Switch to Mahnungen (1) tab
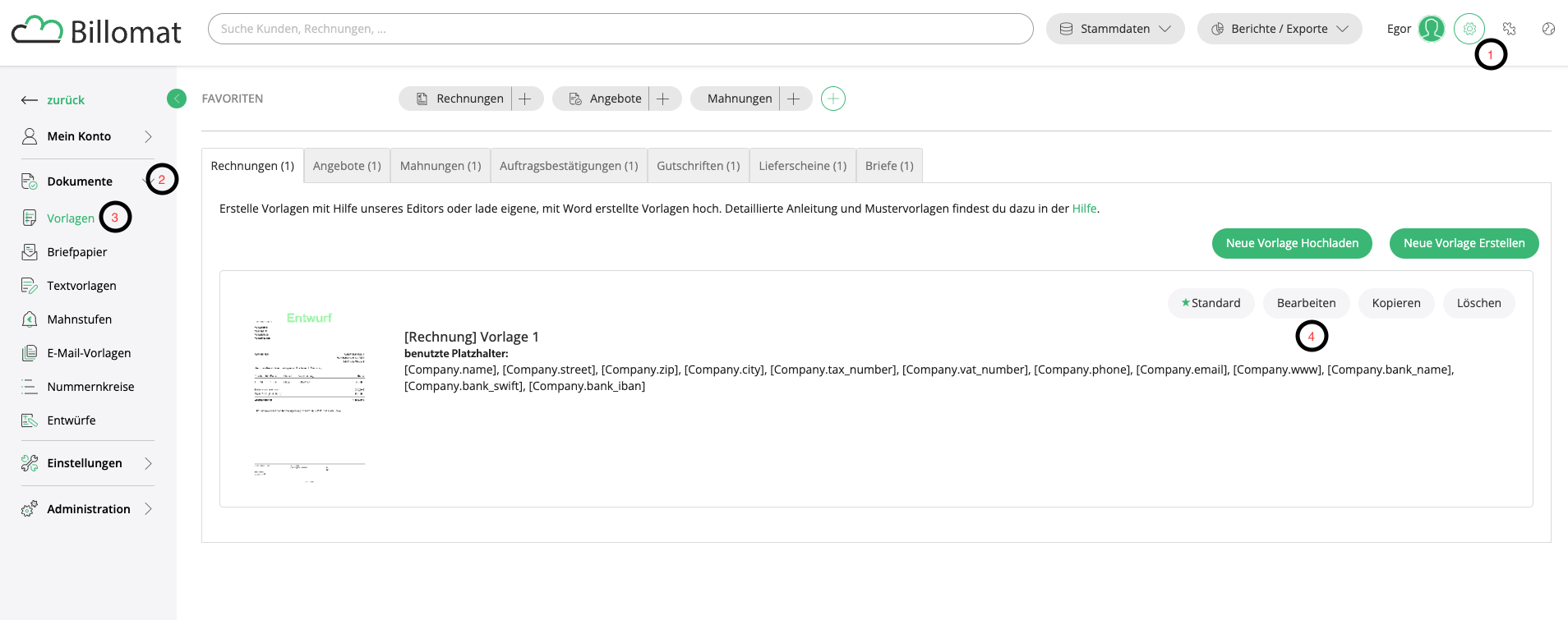Screen dimensions: 1568x620 pyautogui.click(x=440, y=166)
